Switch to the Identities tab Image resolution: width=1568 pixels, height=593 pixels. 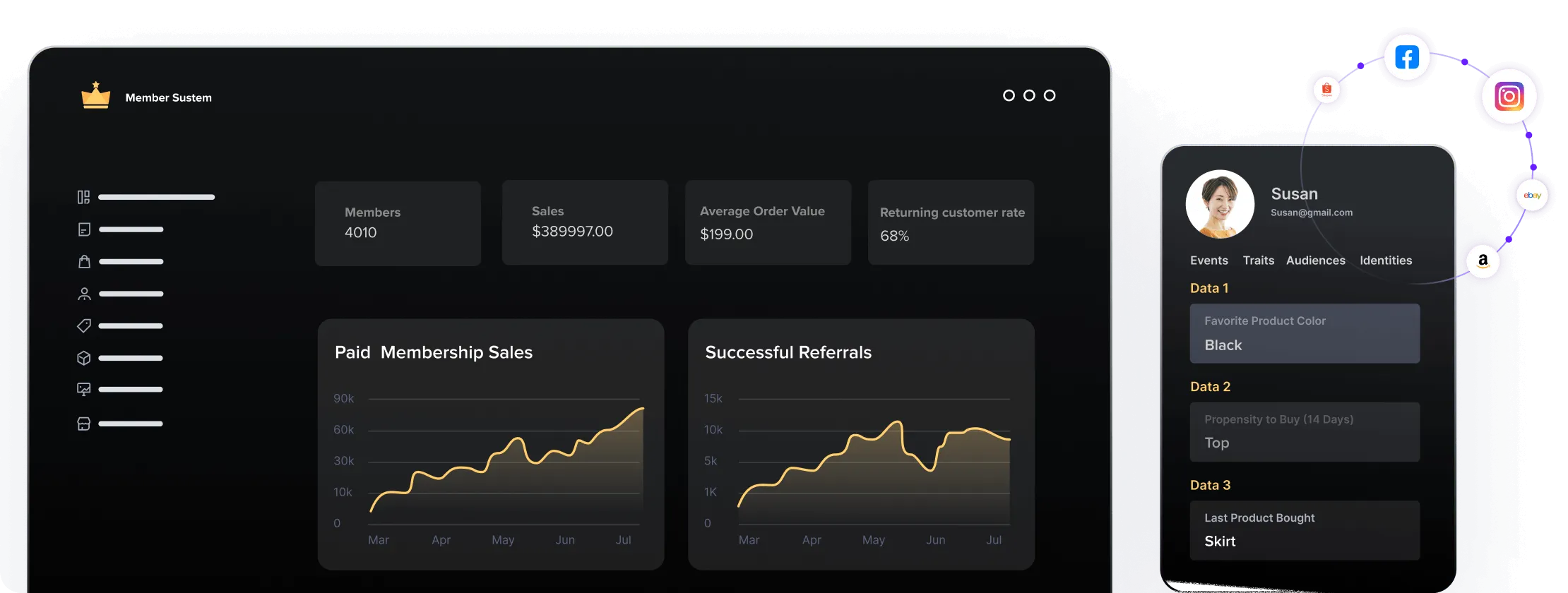(1386, 260)
